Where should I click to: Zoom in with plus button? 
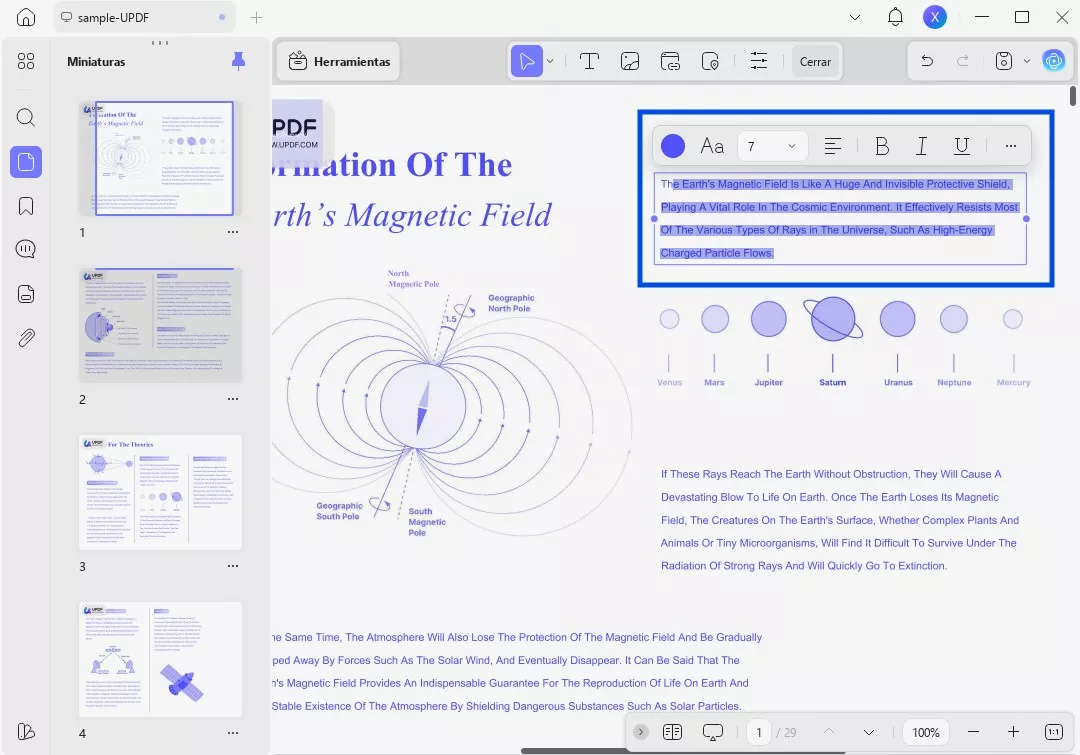pos(1013,732)
